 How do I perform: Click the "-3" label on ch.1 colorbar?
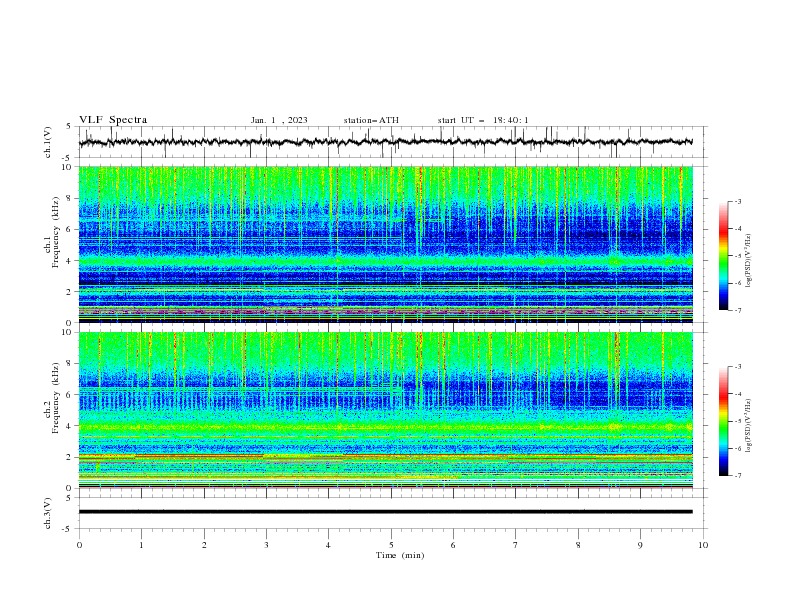point(737,201)
